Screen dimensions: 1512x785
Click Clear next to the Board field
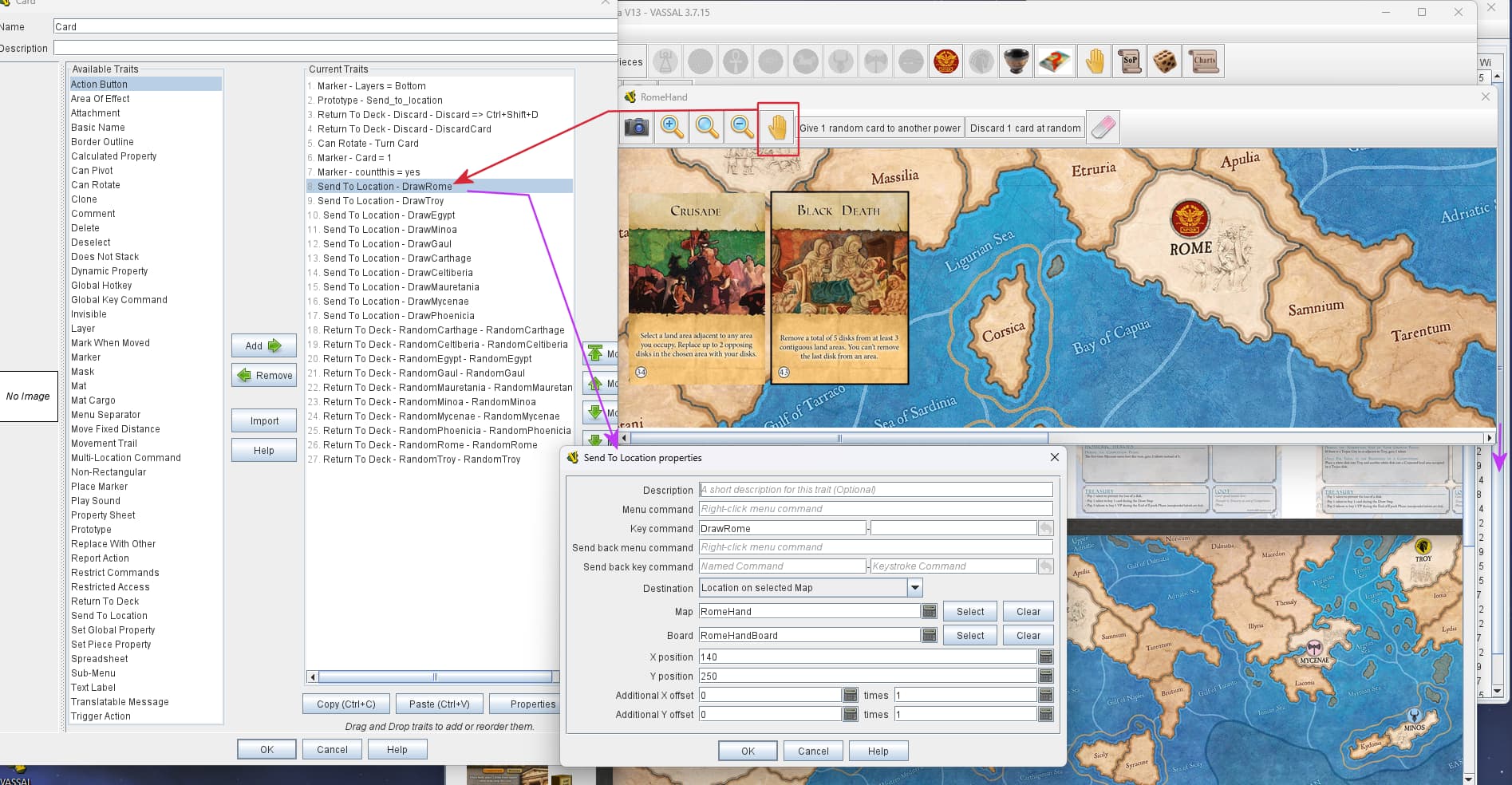click(1028, 636)
